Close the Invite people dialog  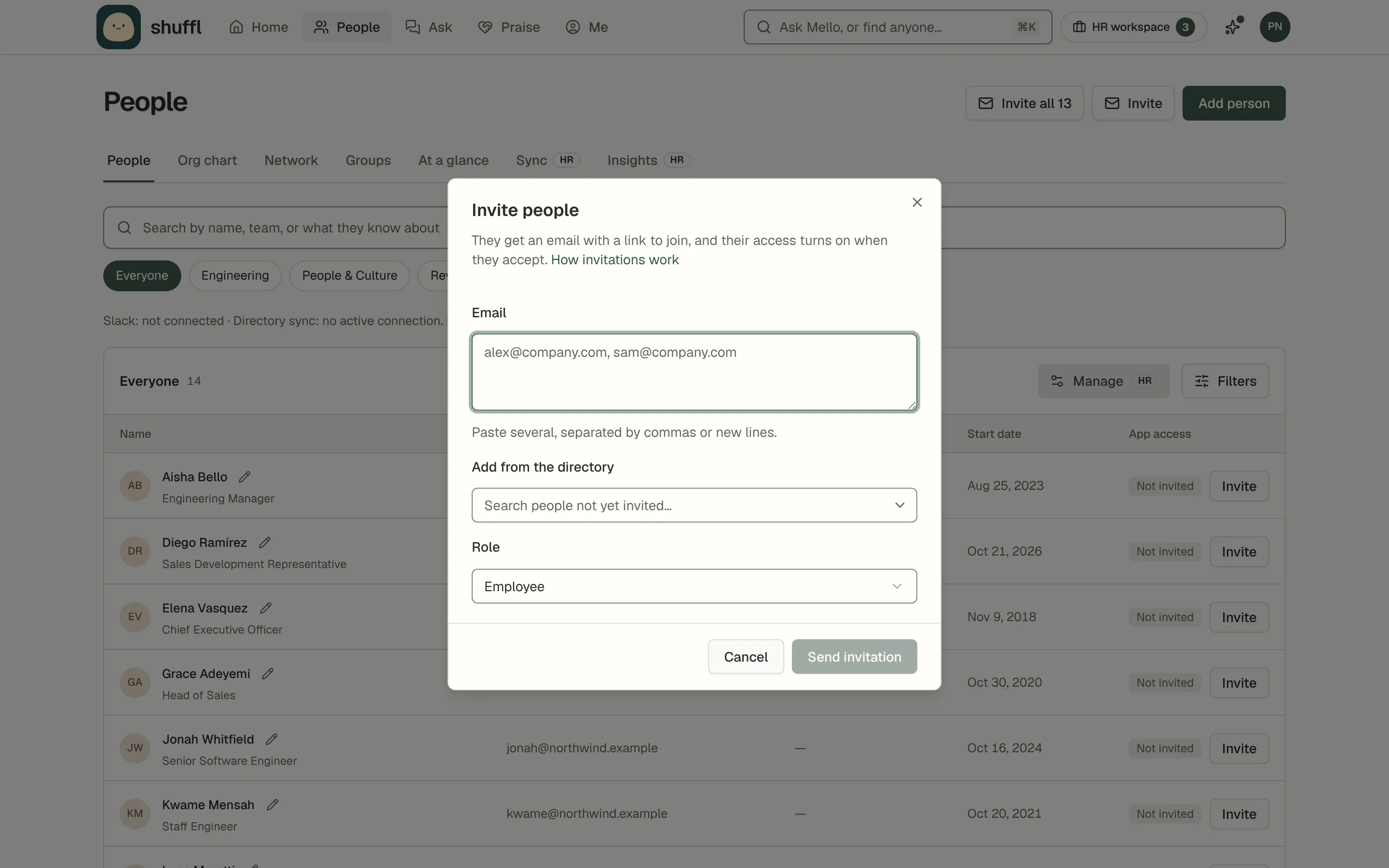coord(917,202)
